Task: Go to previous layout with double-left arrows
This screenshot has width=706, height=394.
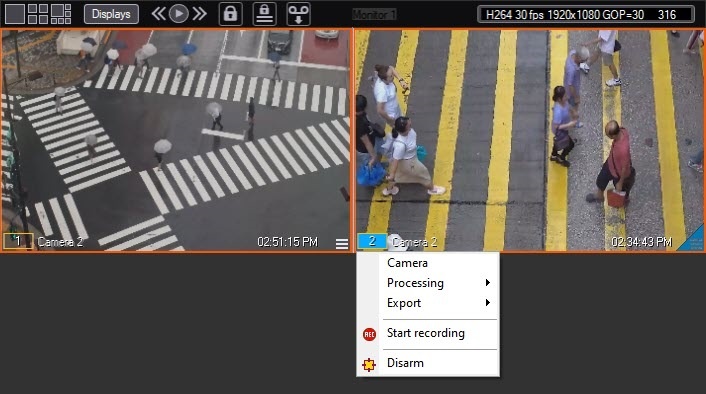Action: point(158,14)
